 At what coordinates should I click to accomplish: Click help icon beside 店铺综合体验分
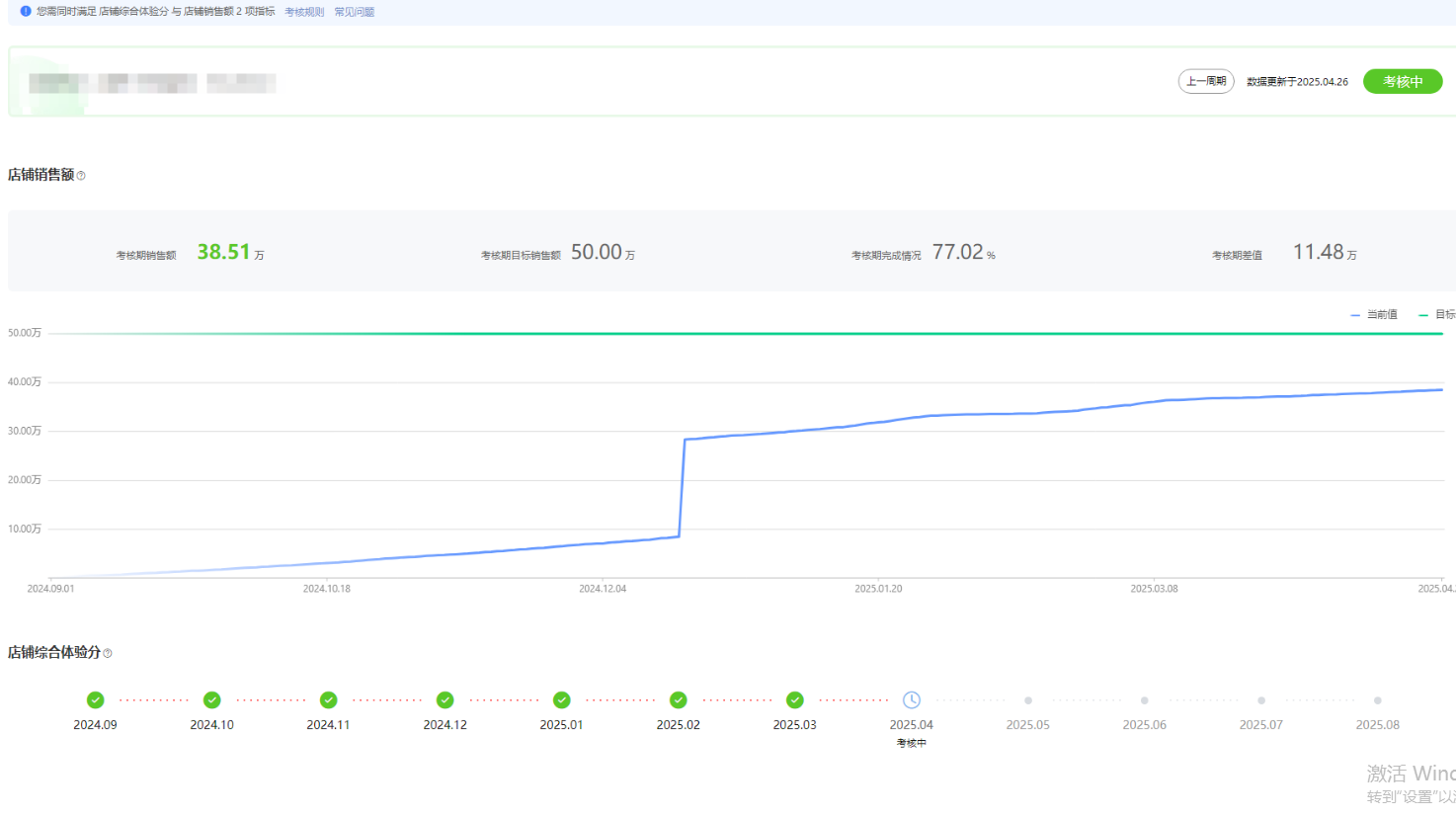pyautogui.click(x=108, y=653)
